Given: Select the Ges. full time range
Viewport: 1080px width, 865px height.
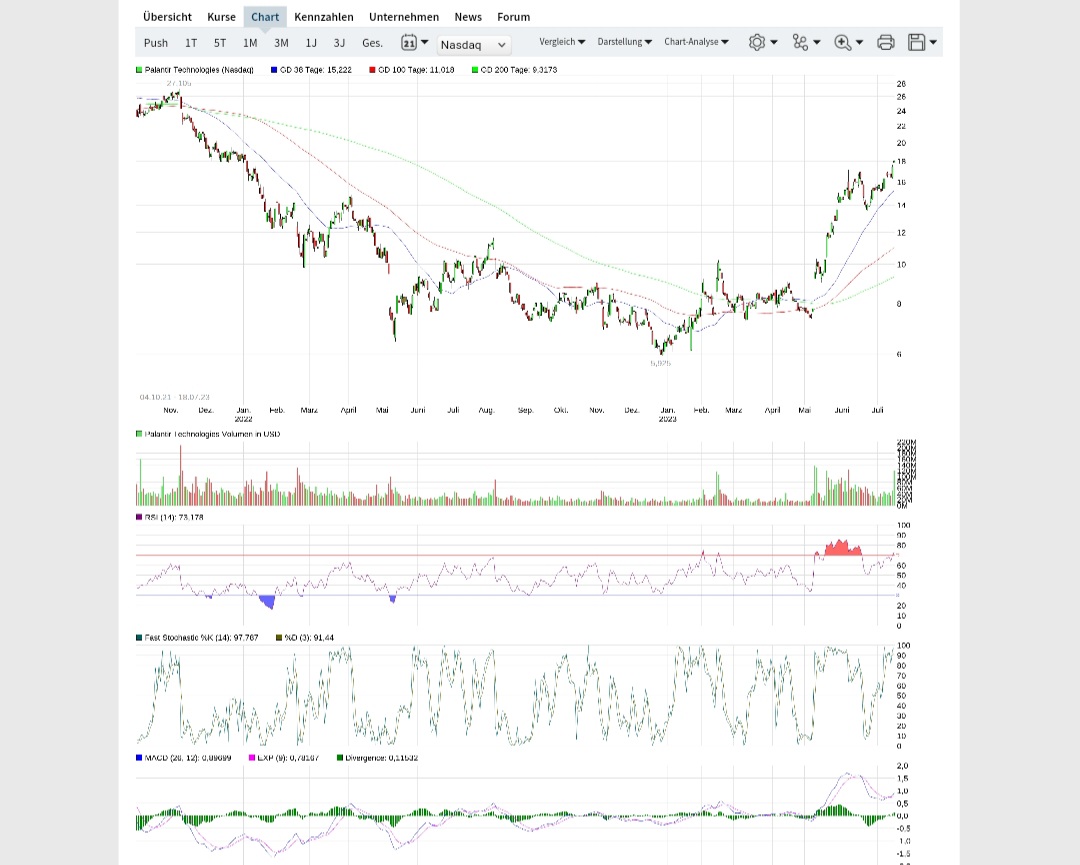Looking at the screenshot, I should [373, 43].
